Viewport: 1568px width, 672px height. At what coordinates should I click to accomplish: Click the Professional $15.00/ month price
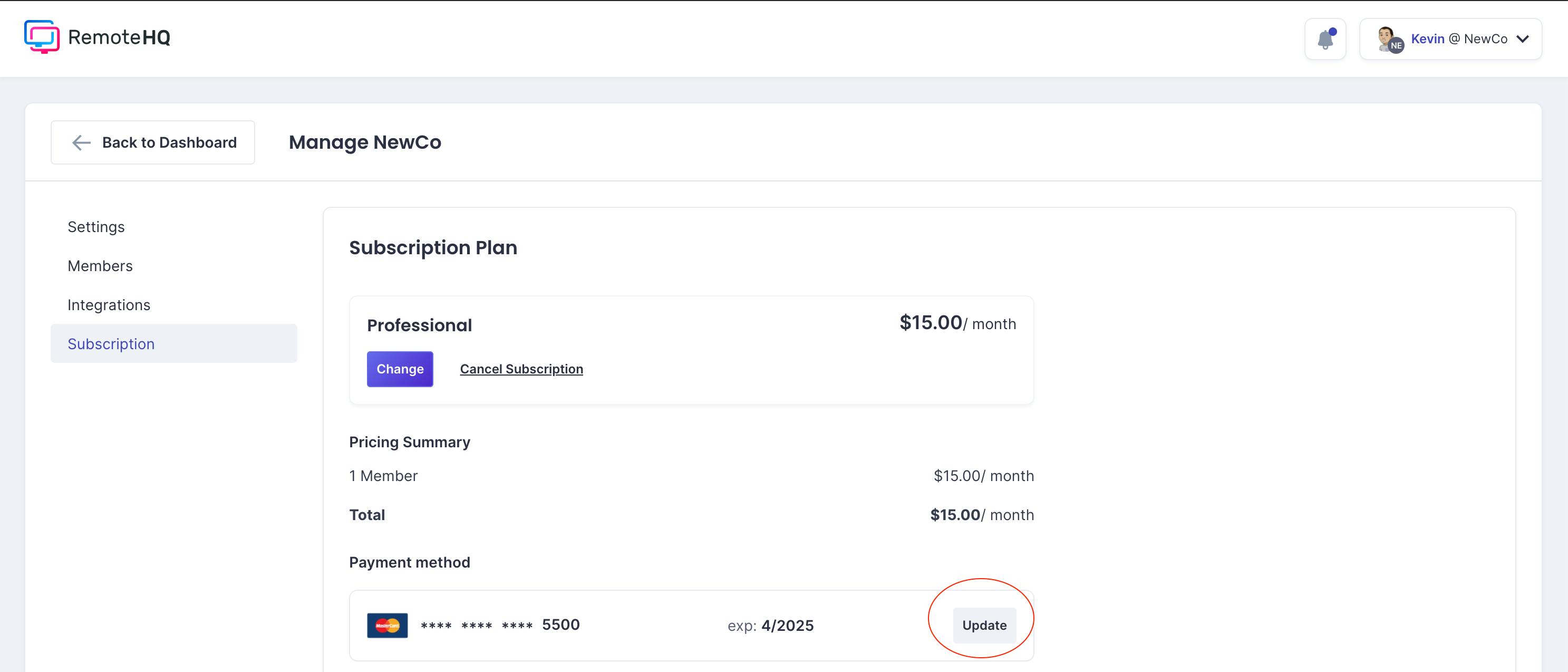(958, 323)
